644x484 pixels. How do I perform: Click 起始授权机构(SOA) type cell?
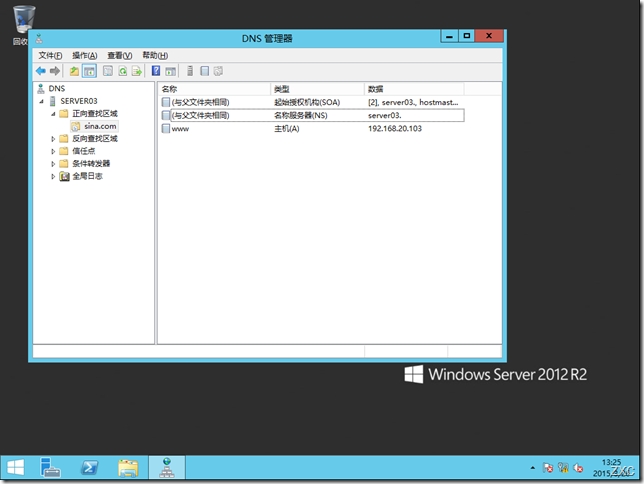[x=307, y=102]
